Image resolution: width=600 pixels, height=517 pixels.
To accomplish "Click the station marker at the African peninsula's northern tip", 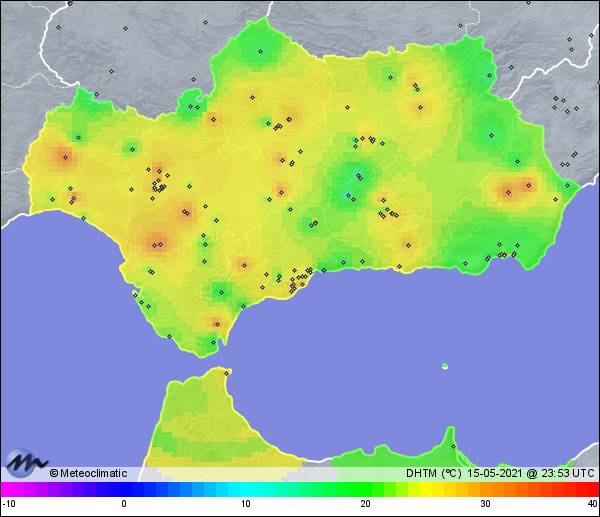I will point(227,373).
